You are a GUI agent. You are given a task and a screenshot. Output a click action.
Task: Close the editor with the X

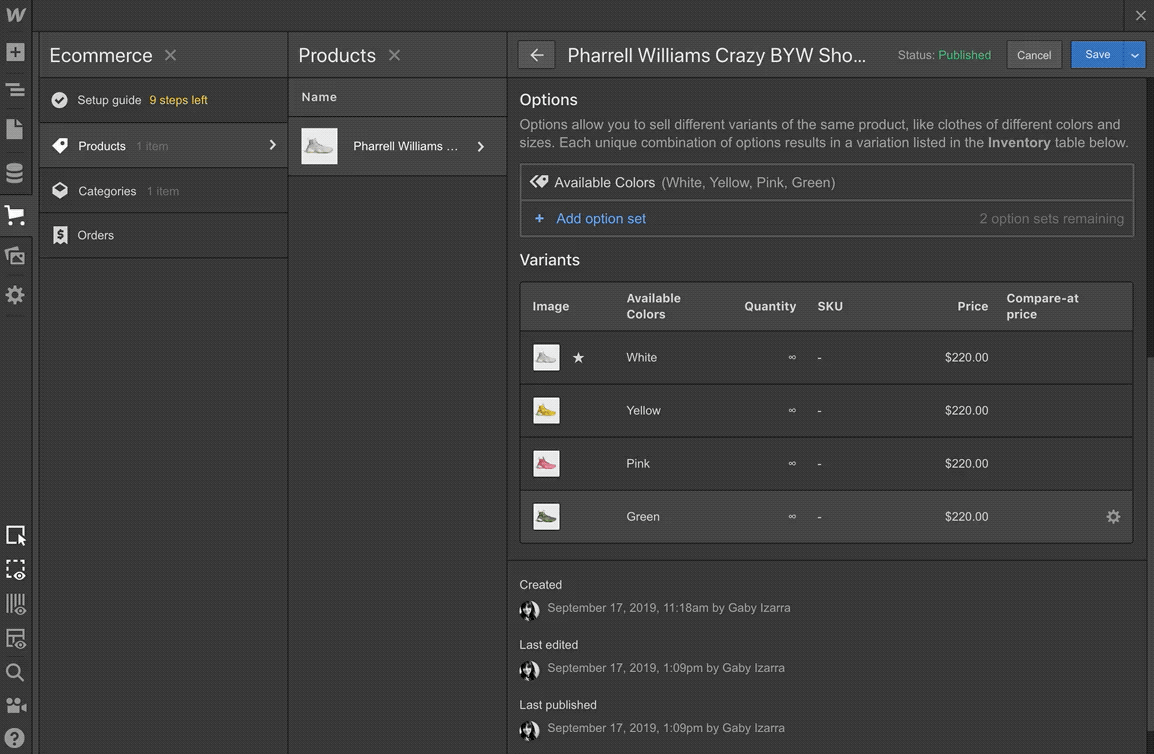point(1140,15)
